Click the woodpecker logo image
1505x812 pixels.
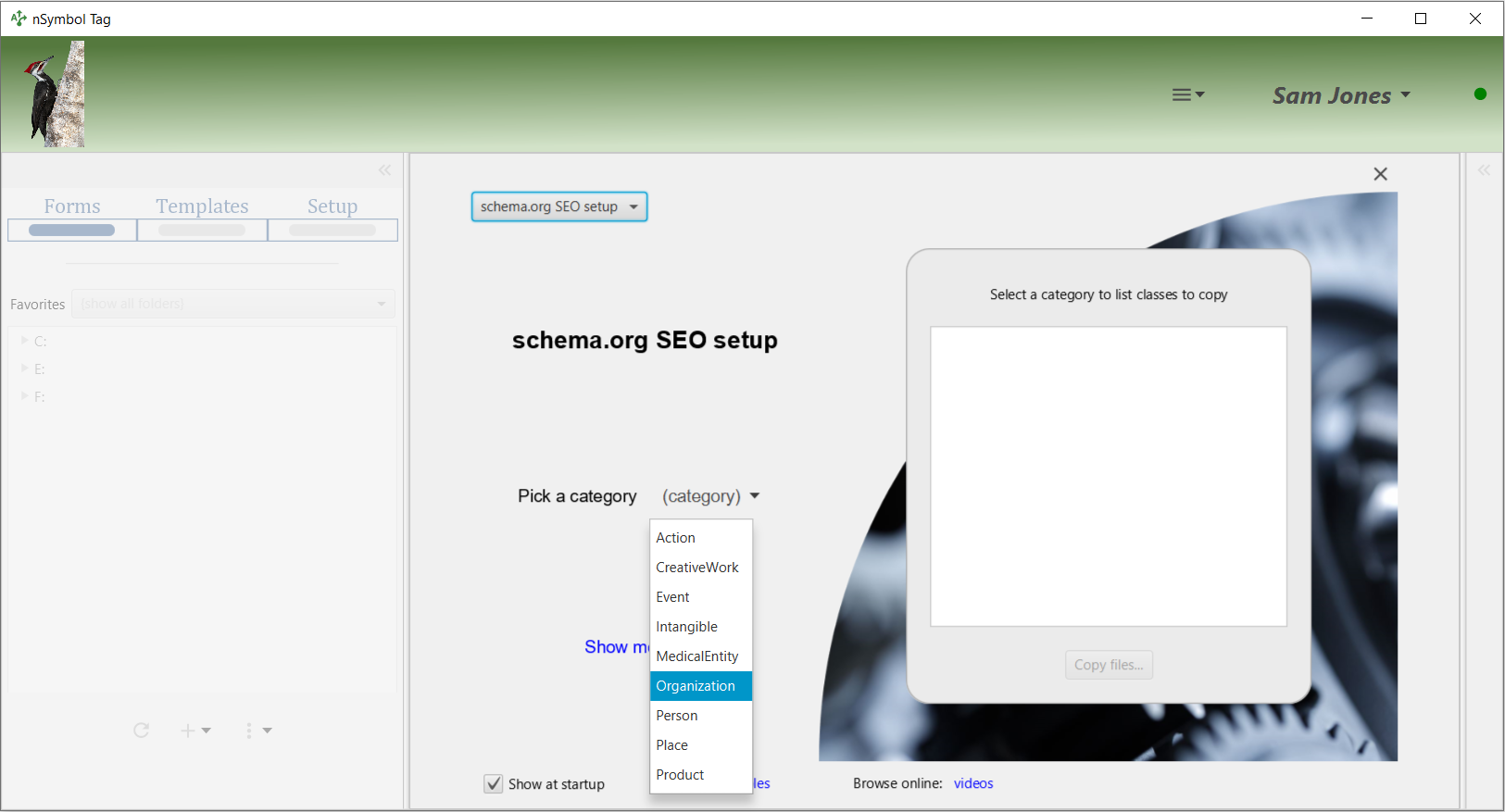(56, 94)
